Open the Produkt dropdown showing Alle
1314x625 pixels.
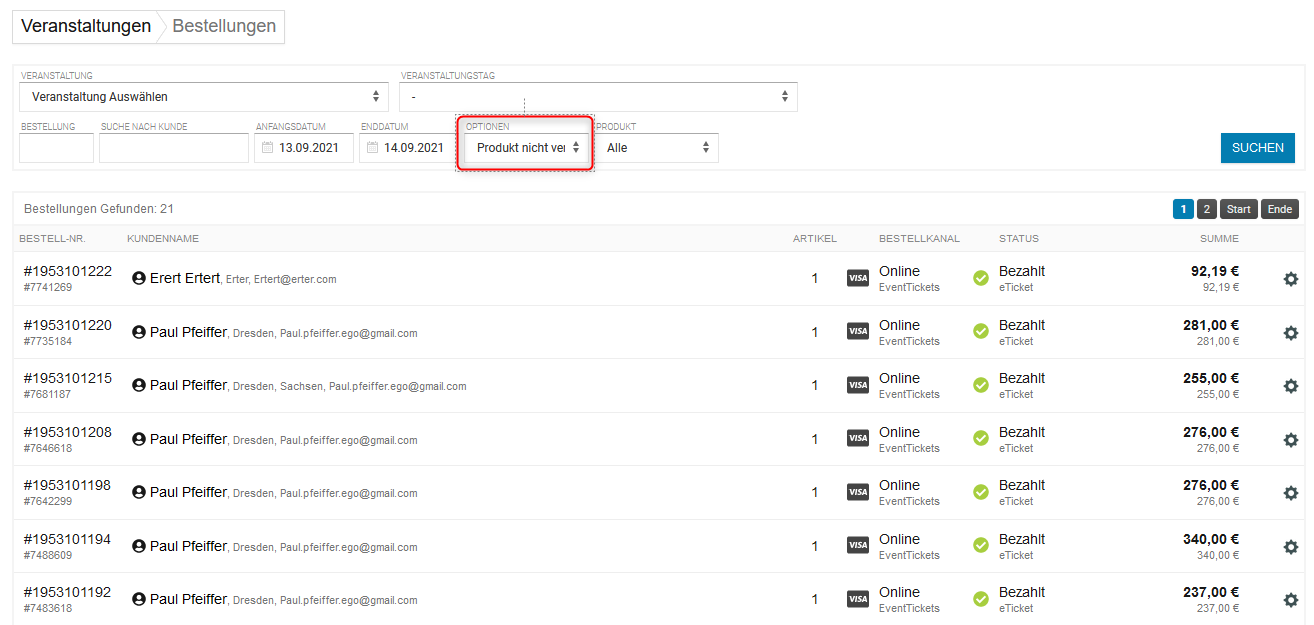click(x=657, y=148)
